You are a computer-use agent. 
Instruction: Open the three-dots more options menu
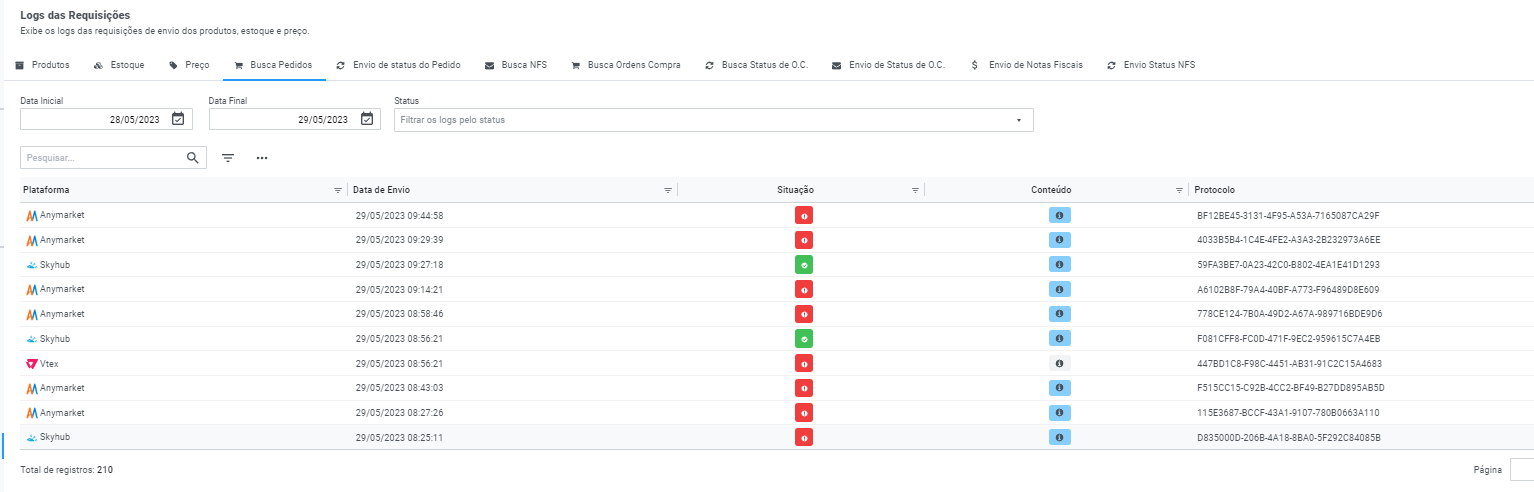(x=262, y=158)
